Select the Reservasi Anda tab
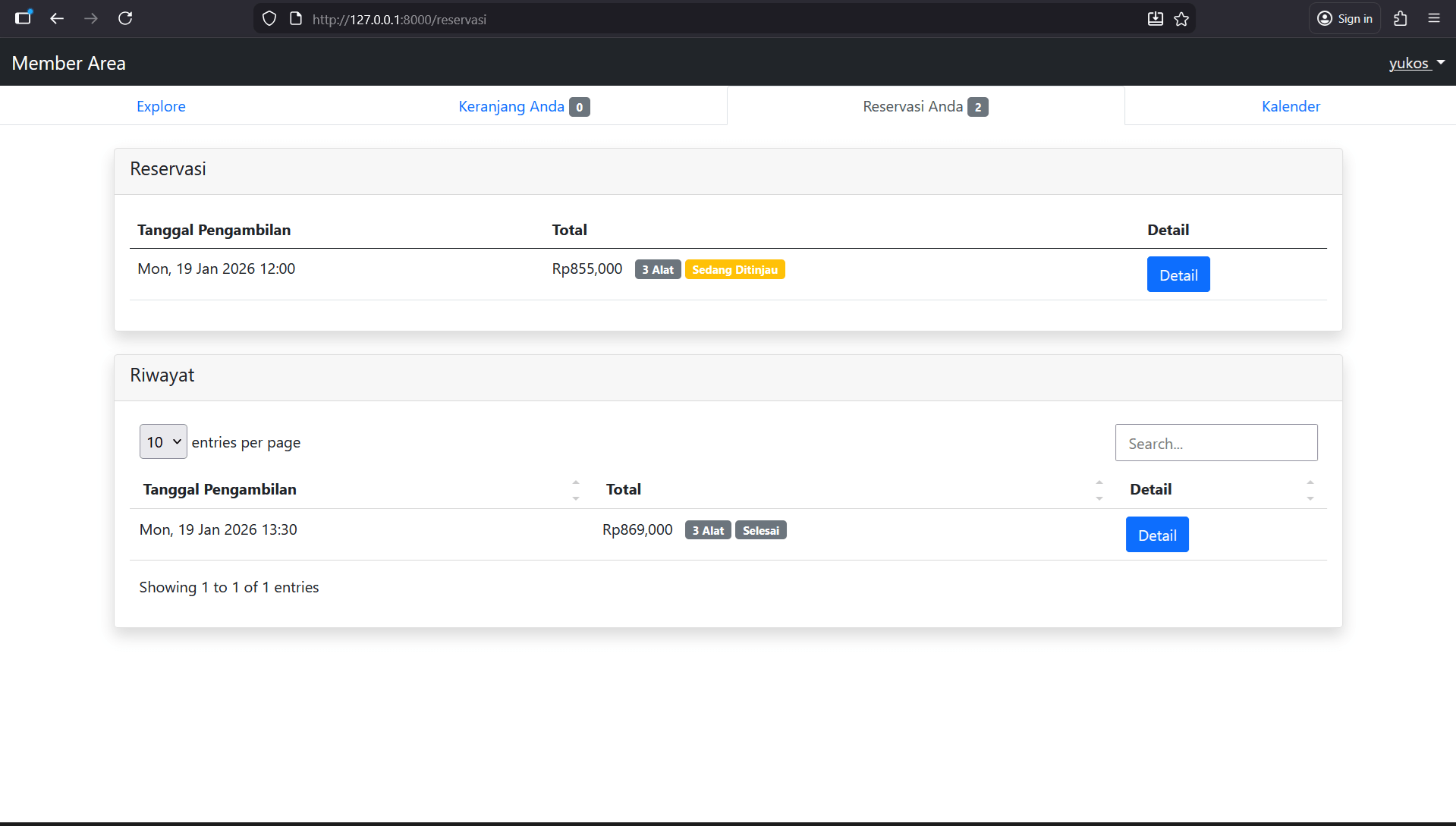The image size is (1456, 826). tap(926, 106)
